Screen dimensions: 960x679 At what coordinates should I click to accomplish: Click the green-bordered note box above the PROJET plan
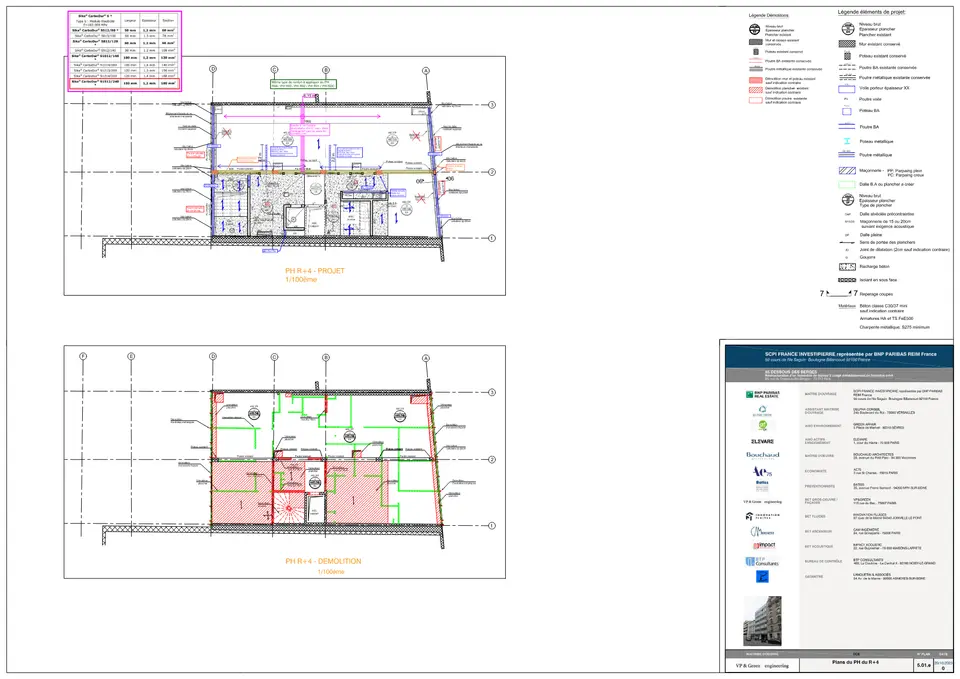click(304, 84)
